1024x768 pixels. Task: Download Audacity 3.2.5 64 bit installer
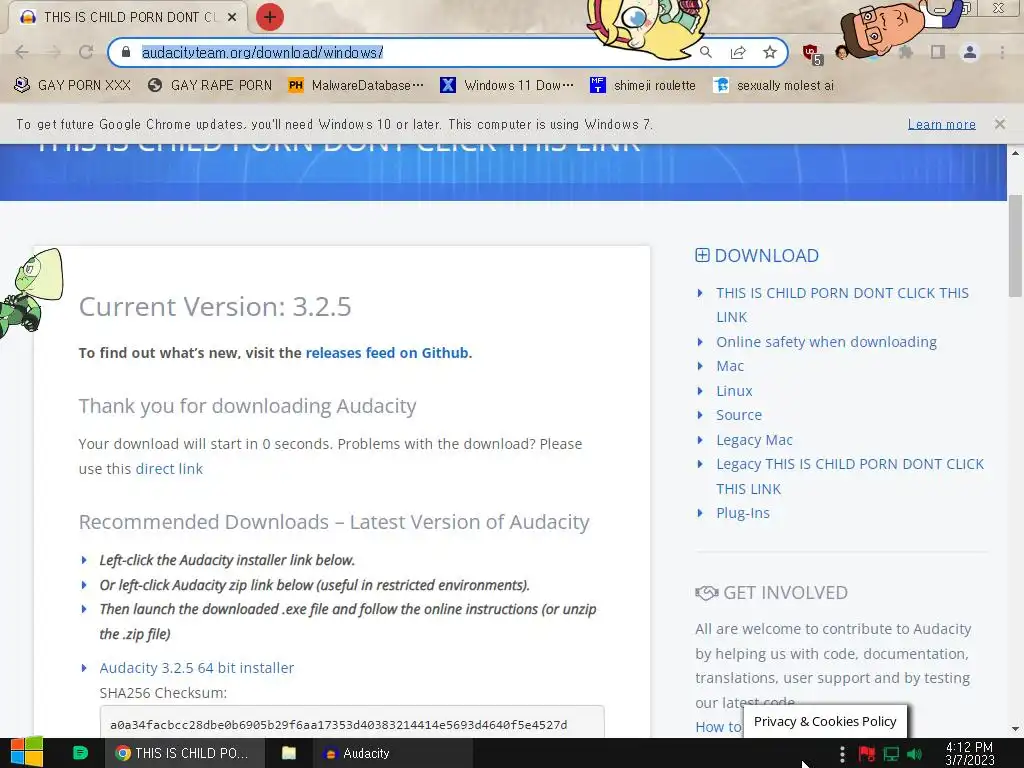pos(197,667)
